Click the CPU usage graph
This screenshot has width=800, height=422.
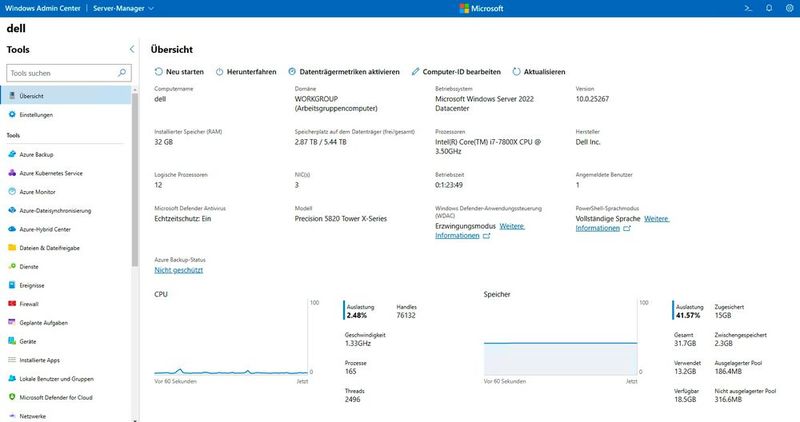pos(231,338)
